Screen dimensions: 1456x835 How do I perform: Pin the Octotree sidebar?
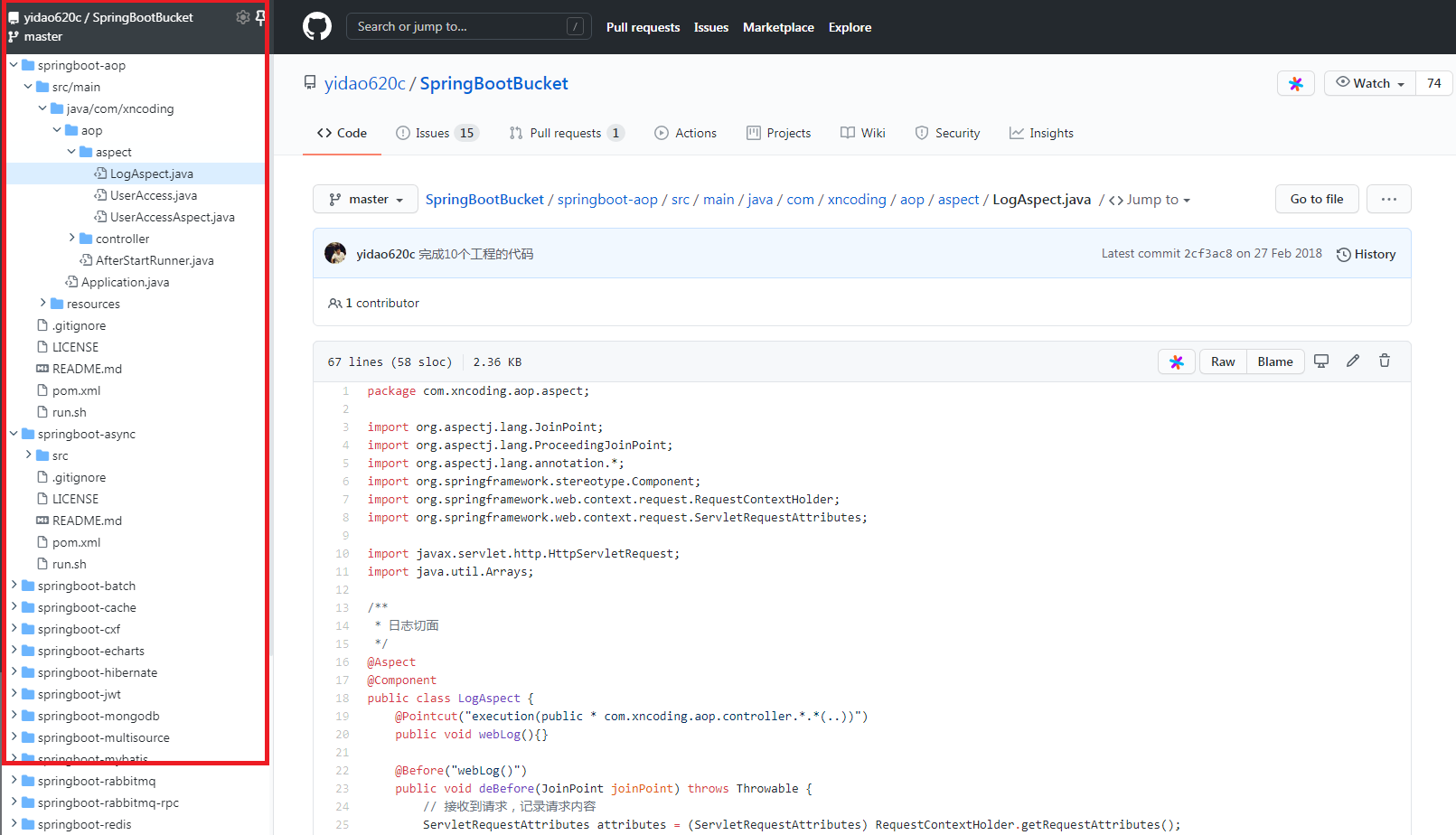click(260, 17)
